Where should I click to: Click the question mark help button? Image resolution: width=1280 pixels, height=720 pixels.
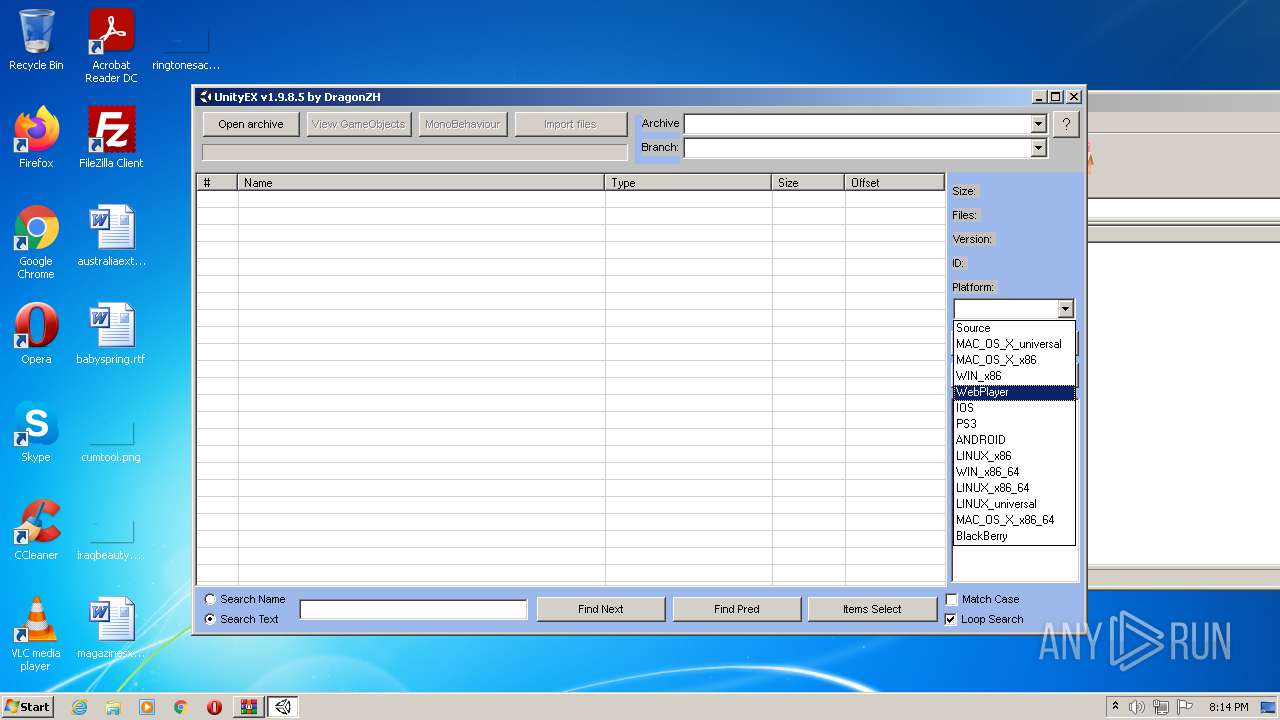1066,125
